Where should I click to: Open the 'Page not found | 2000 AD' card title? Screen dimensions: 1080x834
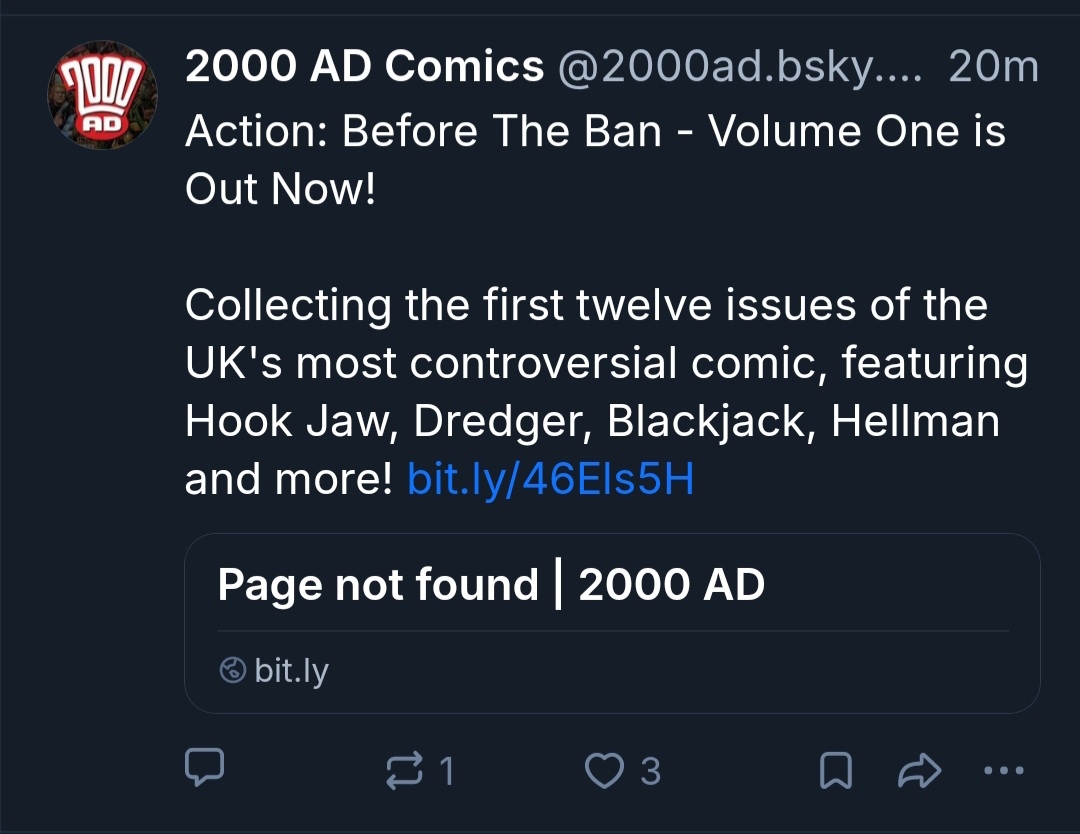coord(491,584)
